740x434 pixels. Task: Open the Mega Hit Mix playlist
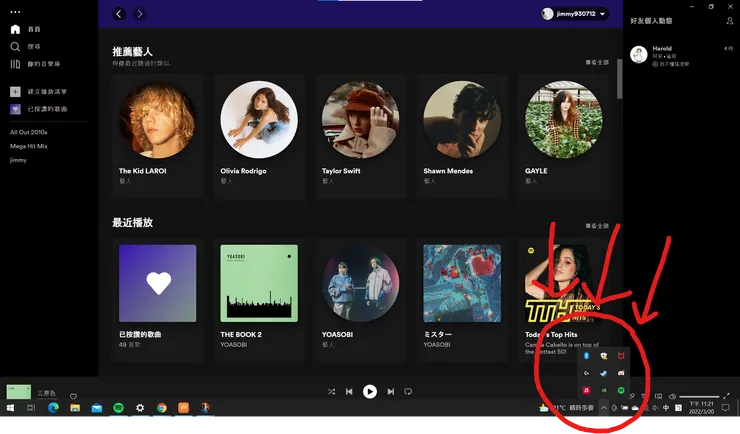pos(29,146)
